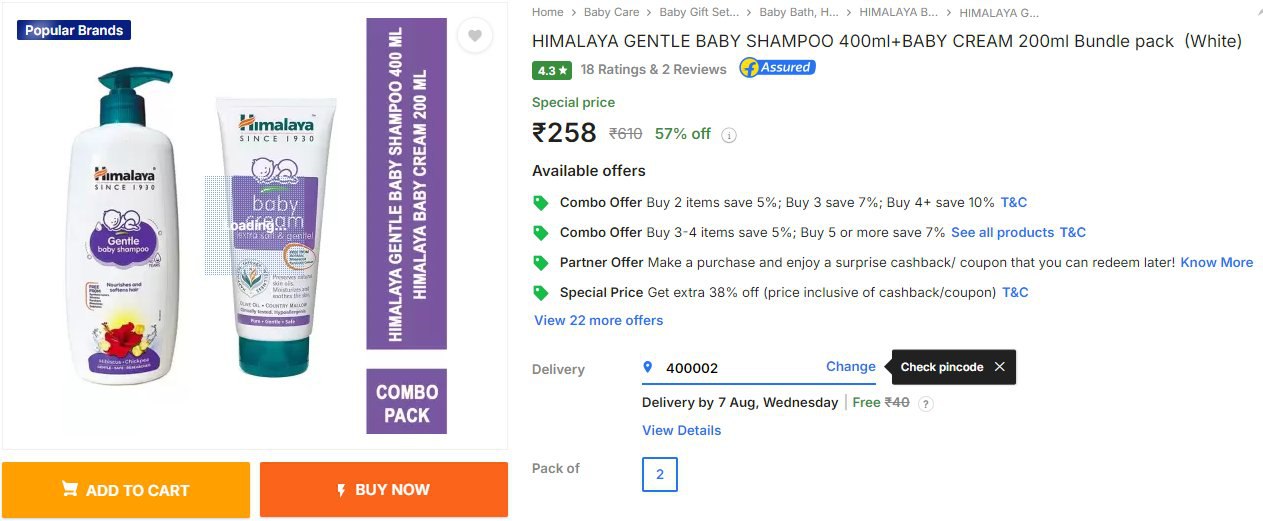This screenshot has width=1263, height=521.
Task: Open Know More for Partner Offer
Action: point(1216,263)
